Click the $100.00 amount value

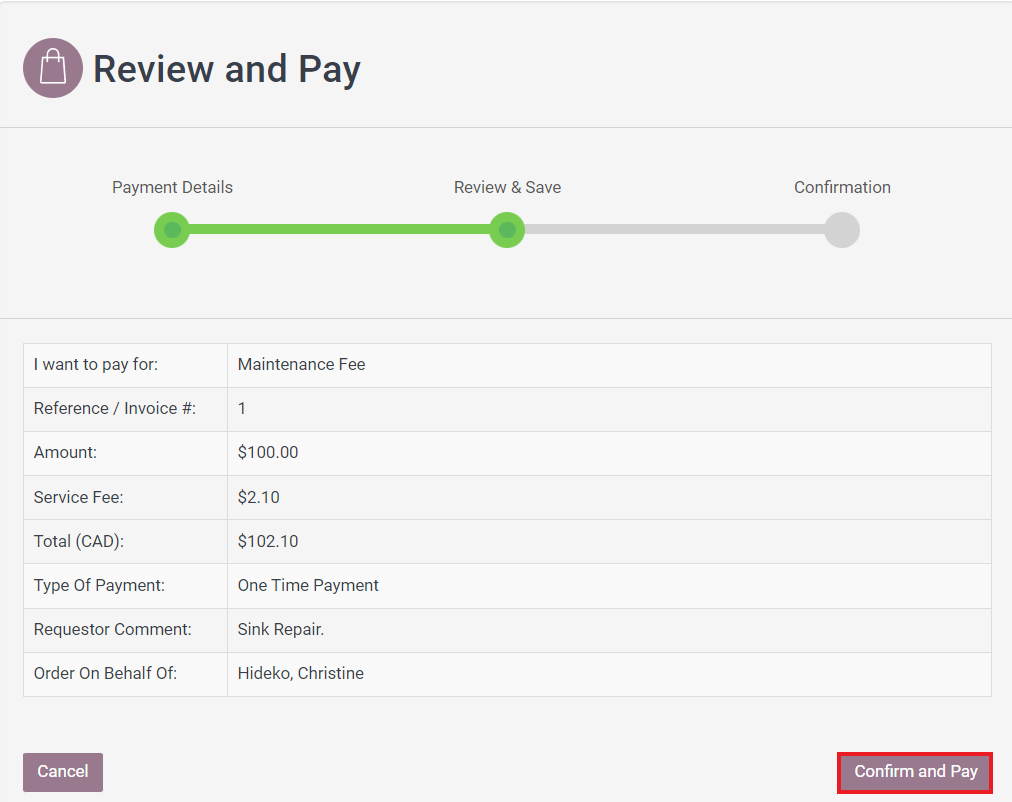click(x=268, y=452)
